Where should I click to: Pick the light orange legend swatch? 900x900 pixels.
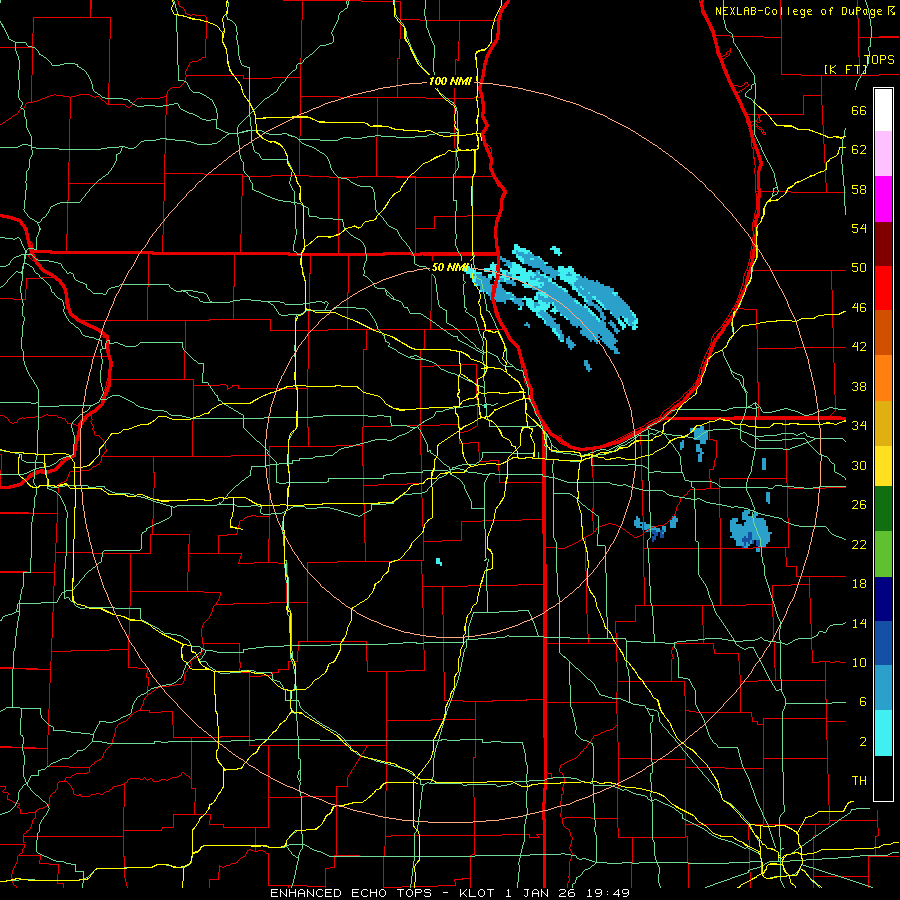[883, 378]
